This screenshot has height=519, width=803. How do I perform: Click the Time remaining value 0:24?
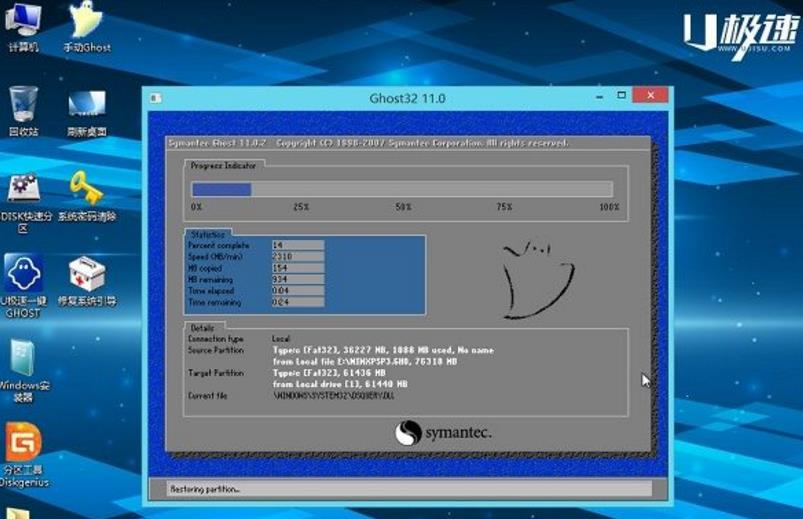(298, 302)
